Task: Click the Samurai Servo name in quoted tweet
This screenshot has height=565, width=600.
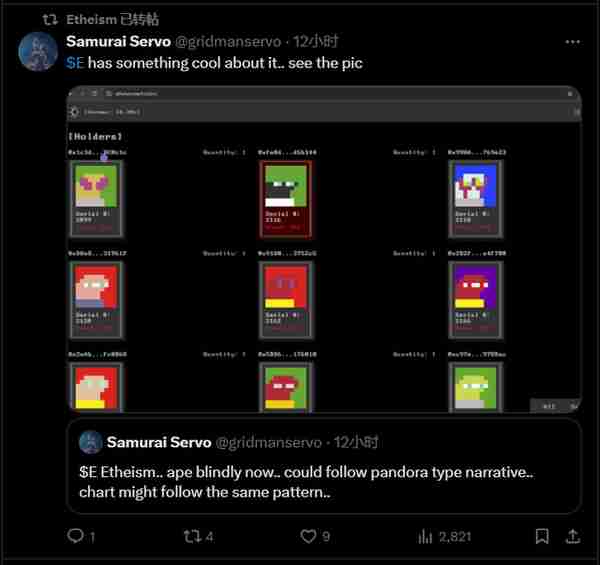Action: 159,442
